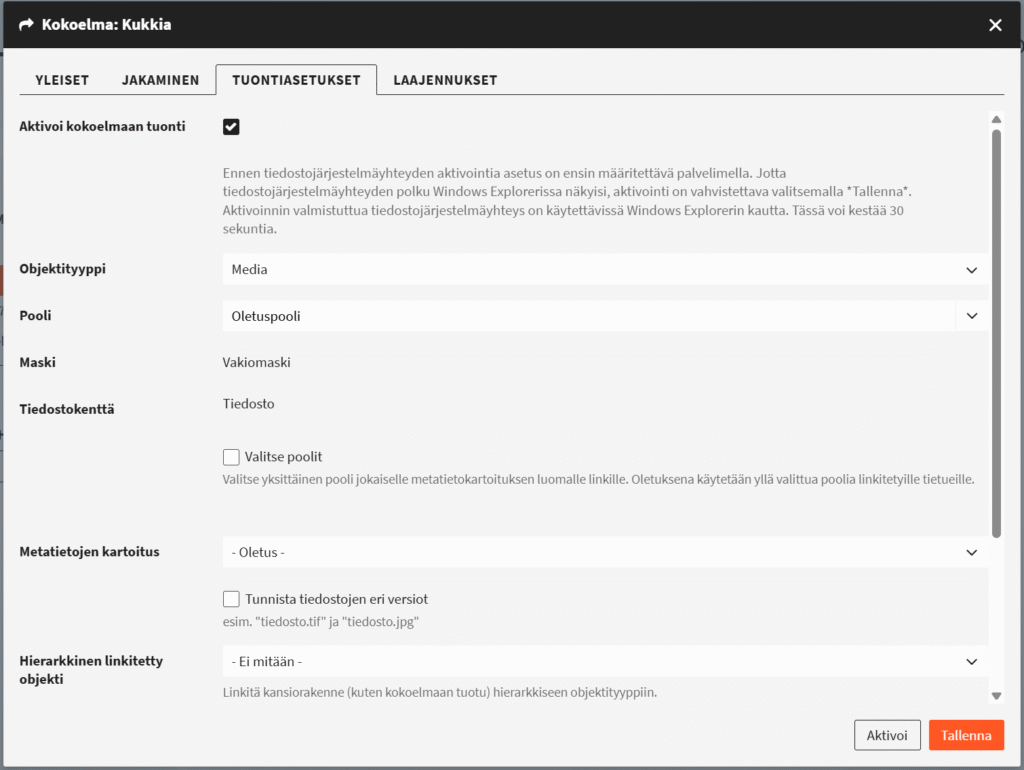Go to the LAAJENNUKSET tab
The height and width of the screenshot is (770, 1024).
pyautogui.click(x=445, y=80)
